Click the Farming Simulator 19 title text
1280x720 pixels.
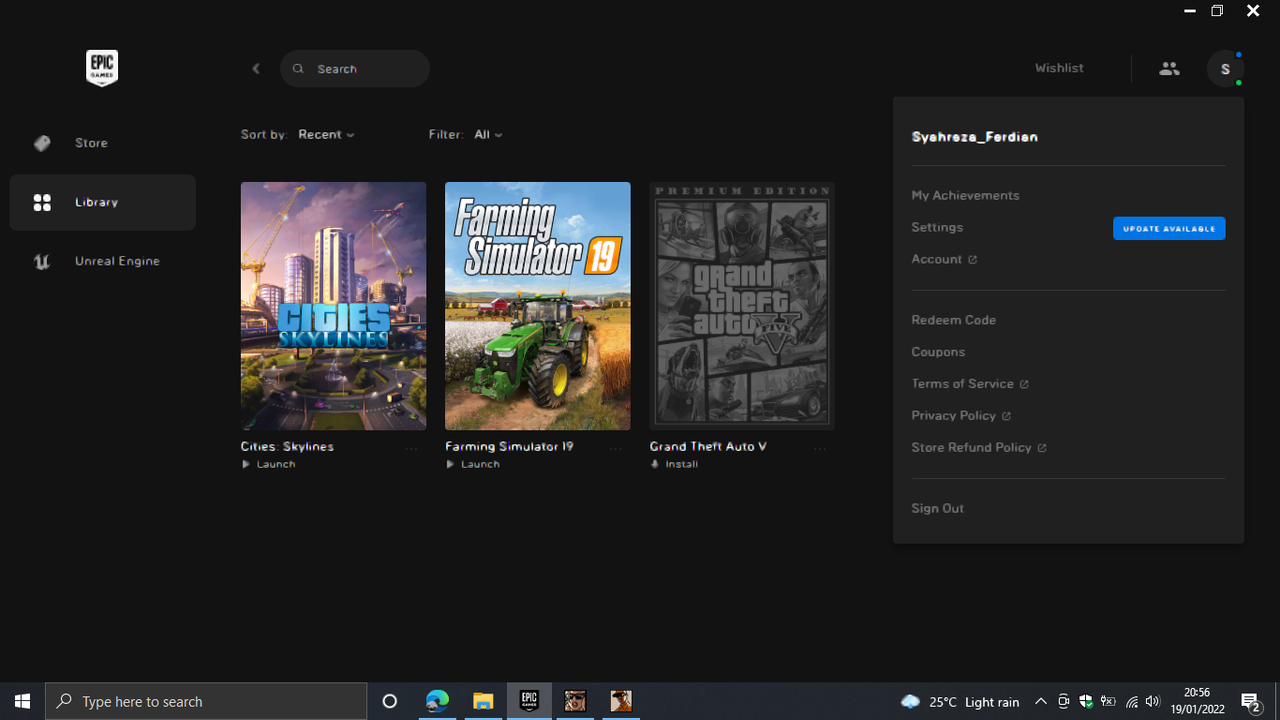point(509,446)
